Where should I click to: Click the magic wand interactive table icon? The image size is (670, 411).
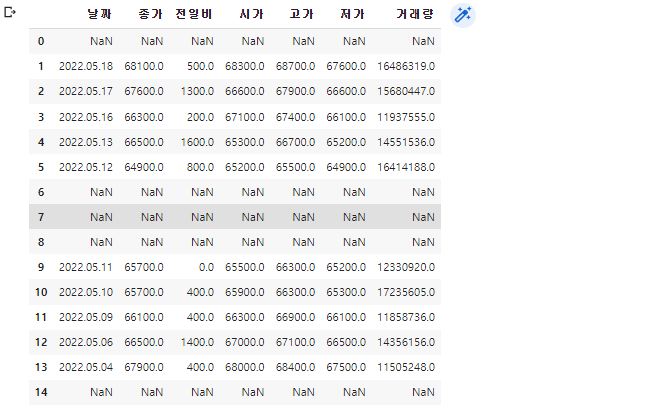point(463,15)
